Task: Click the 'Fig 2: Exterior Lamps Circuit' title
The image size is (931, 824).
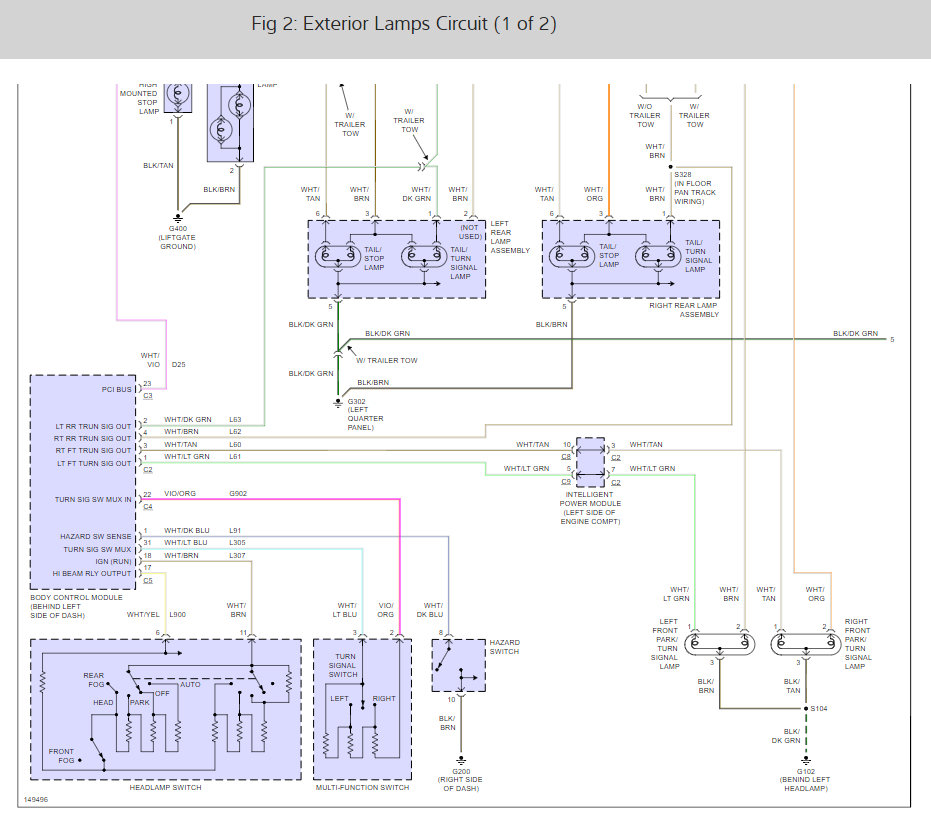Action: pyautogui.click(x=404, y=24)
